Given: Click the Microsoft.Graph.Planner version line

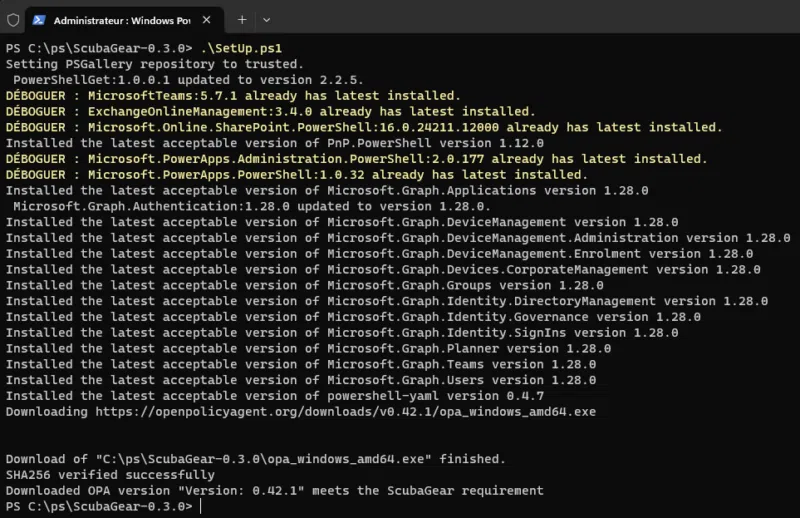Looking at the screenshot, I should 308,349.
